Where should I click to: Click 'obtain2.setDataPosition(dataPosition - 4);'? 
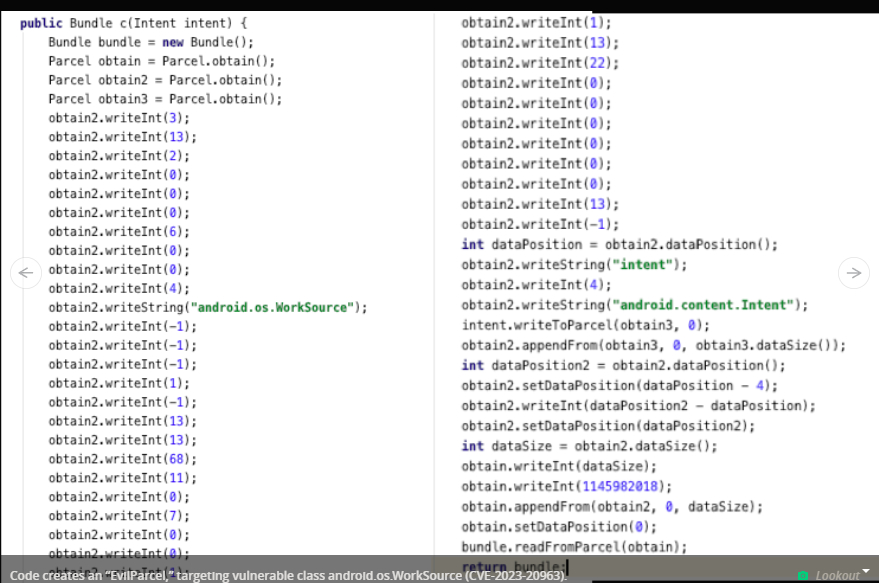[x=619, y=386]
